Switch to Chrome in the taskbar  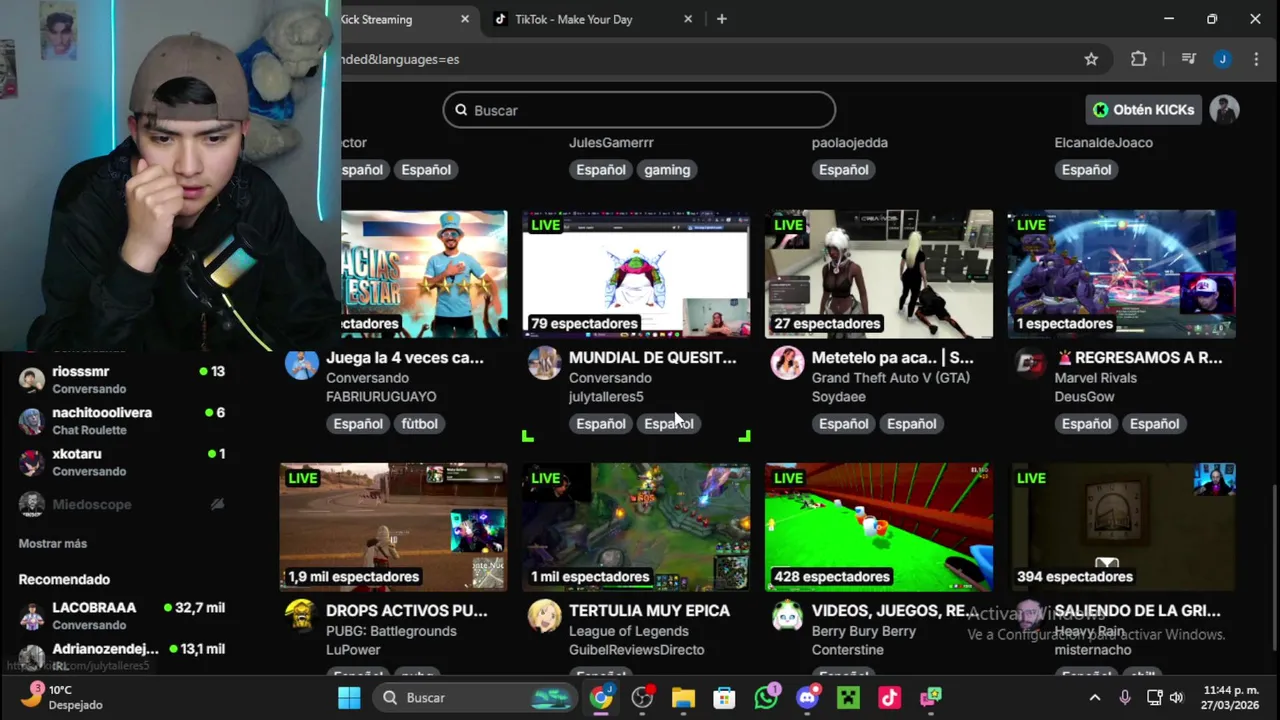tap(600, 697)
